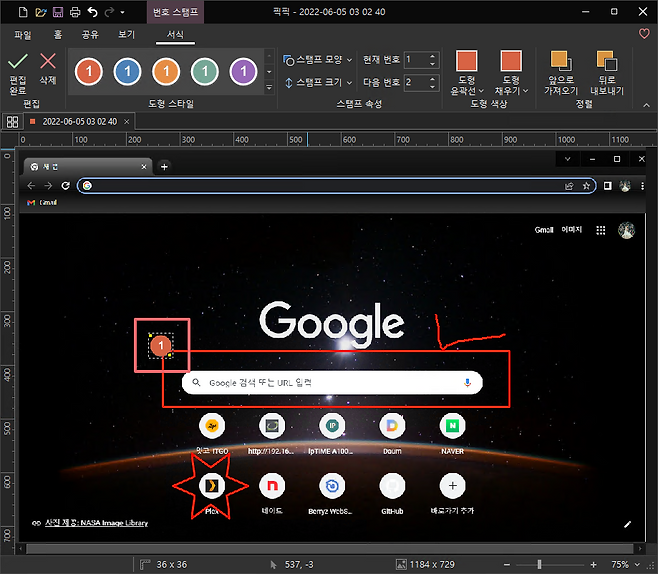
Task: Click the horizontal canvas scrollbar
Action: 329,548
